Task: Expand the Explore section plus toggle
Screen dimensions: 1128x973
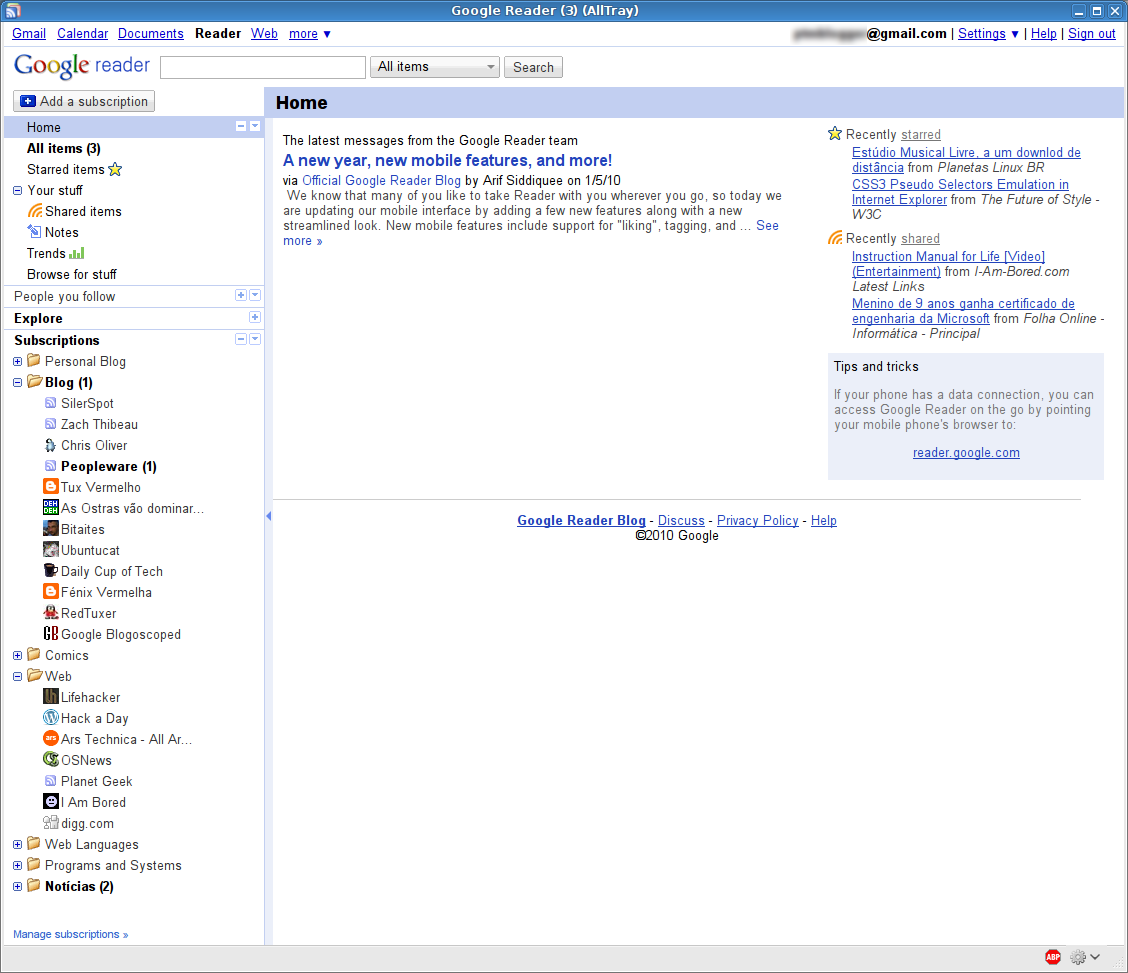Action: tap(255, 317)
